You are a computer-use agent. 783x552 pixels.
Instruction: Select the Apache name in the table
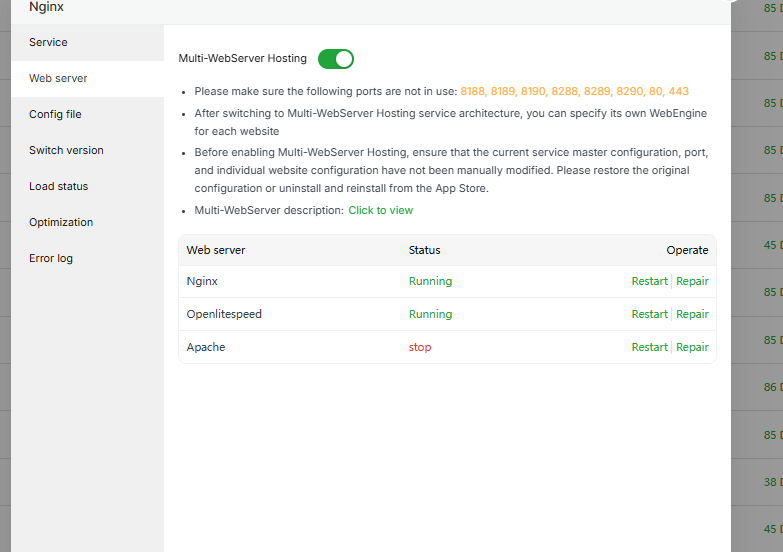coord(206,347)
